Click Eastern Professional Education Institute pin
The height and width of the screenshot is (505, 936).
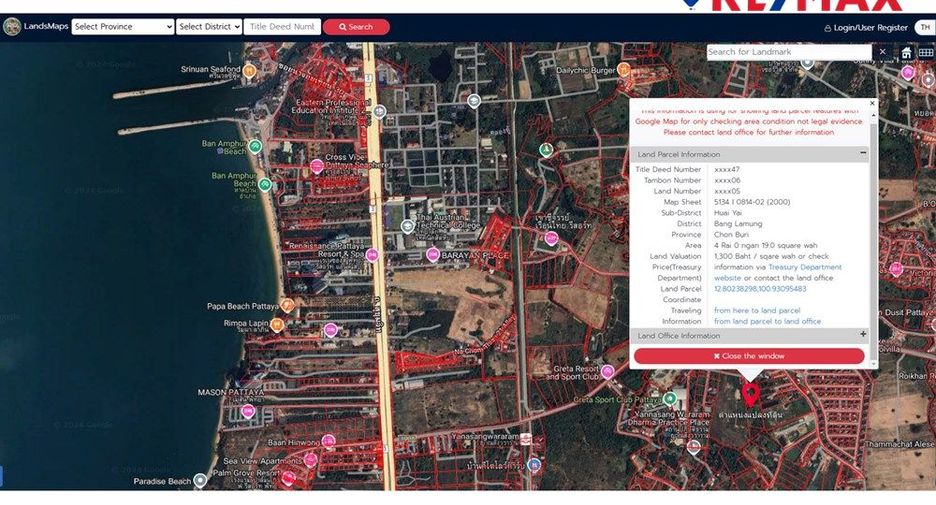pos(380,111)
